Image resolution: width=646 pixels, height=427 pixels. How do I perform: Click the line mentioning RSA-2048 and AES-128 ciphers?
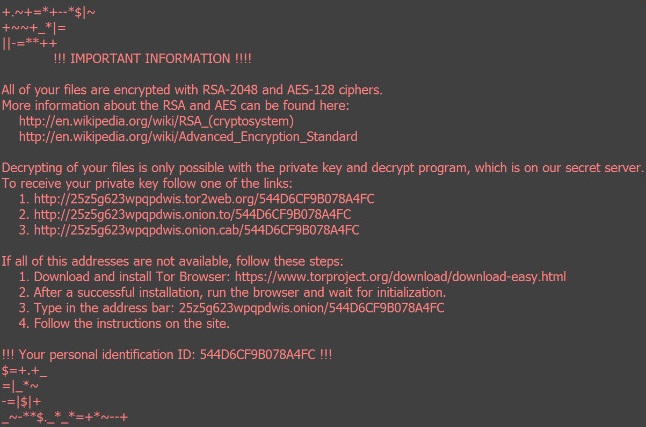point(192,89)
